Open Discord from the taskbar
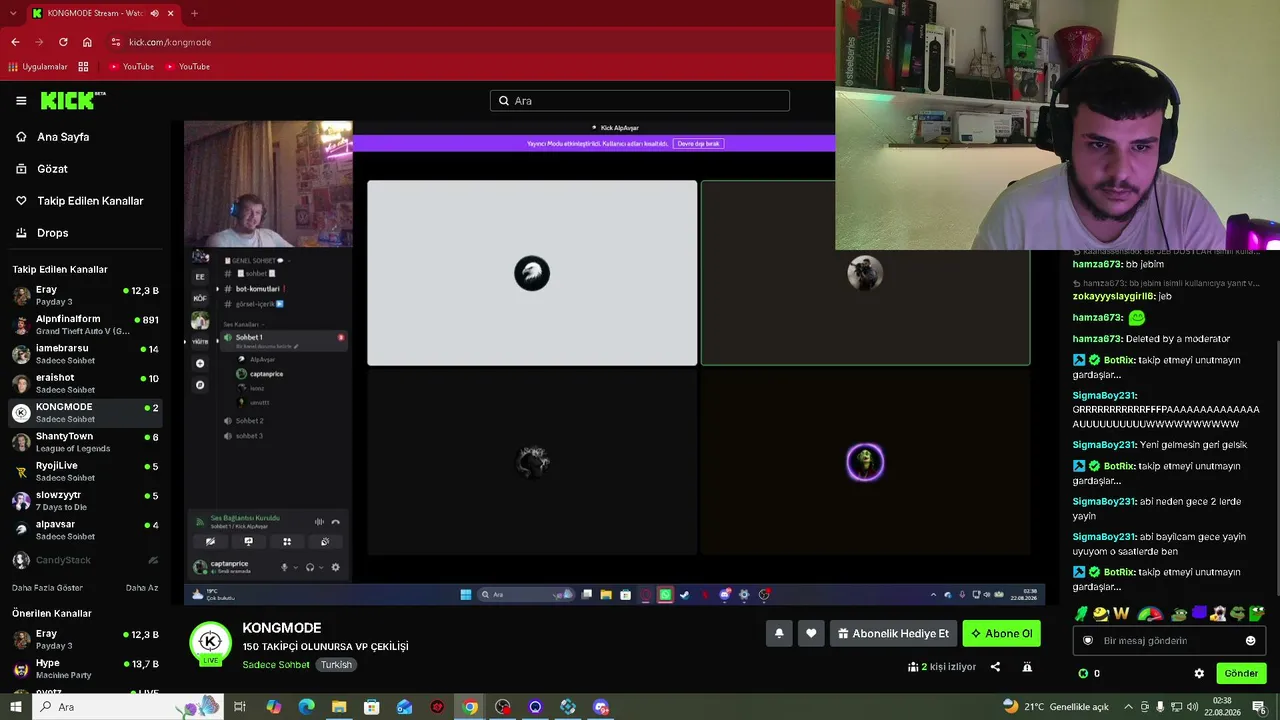The image size is (1280, 720). 601,707
